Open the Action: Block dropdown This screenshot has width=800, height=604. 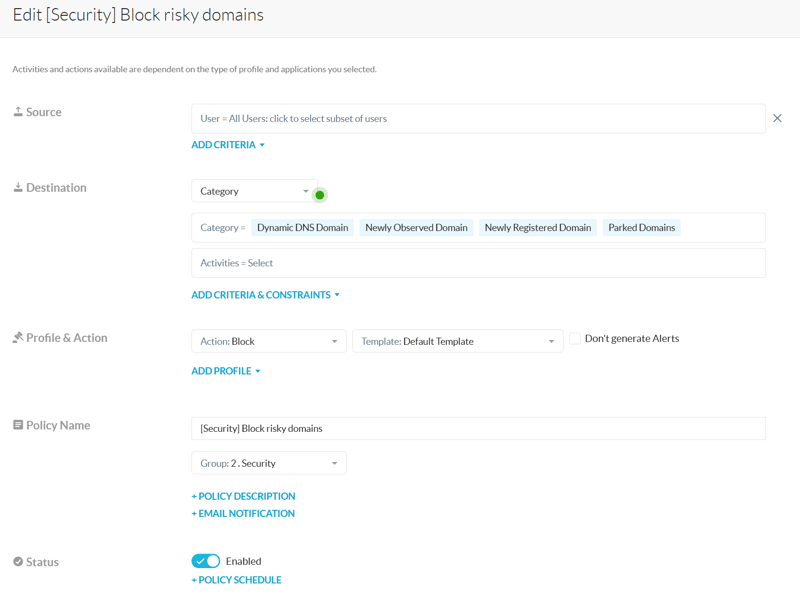268,341
